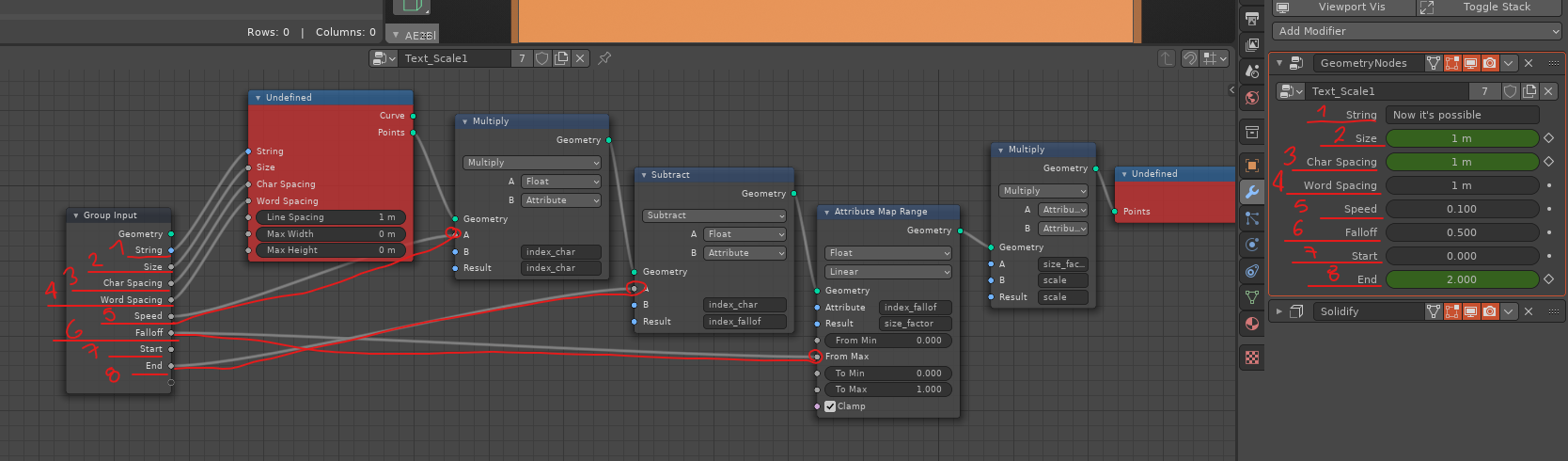Adjust the Line Spacing slider
1568x461 pixels.
click(331, 217)
